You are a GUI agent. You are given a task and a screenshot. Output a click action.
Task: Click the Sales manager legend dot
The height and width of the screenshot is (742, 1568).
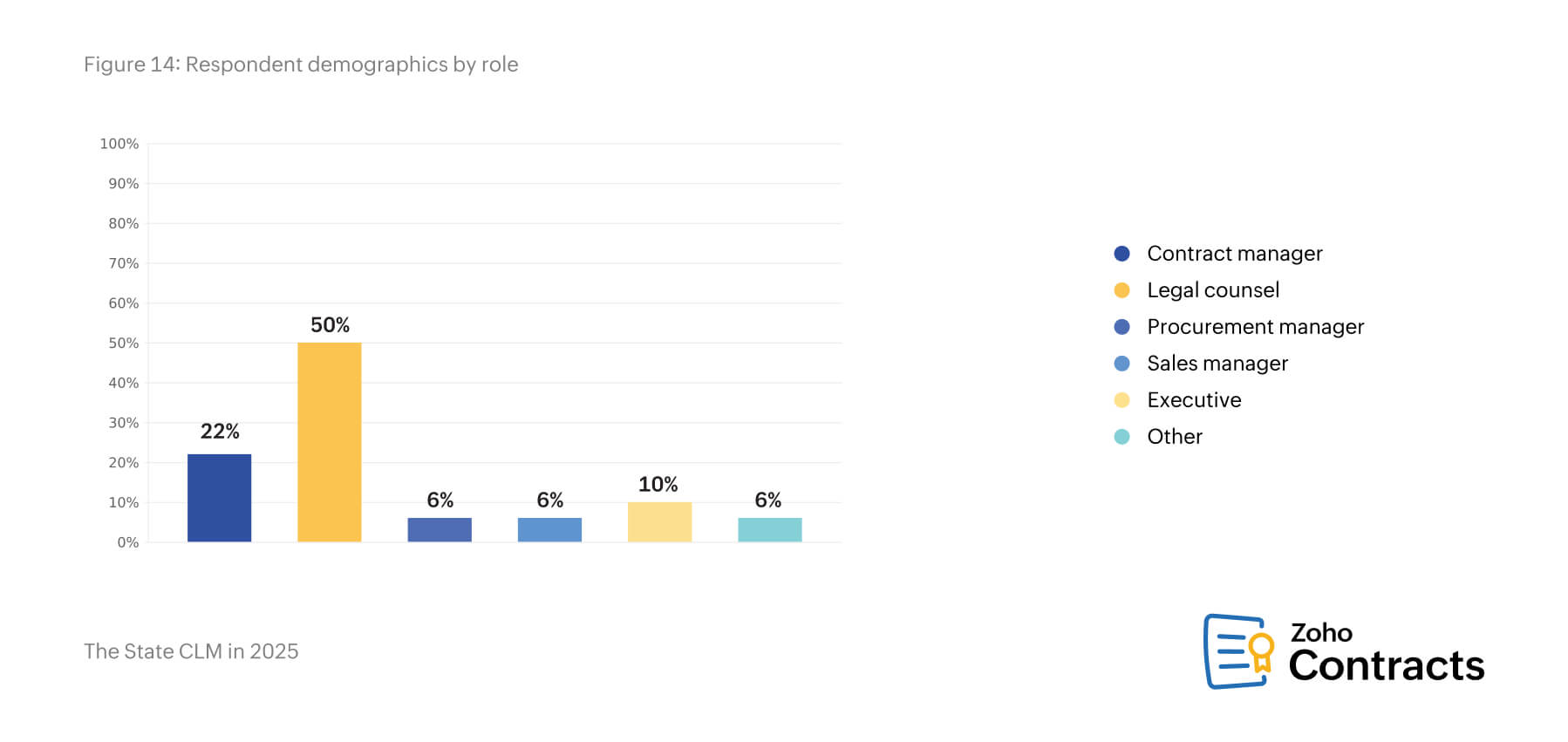tap(1121, 364)
